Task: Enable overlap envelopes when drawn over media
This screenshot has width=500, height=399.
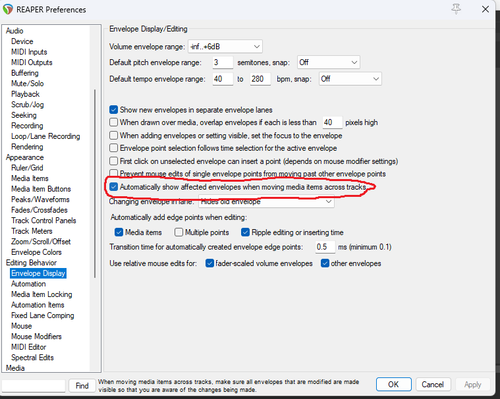Action: click(x=114, y=122)
